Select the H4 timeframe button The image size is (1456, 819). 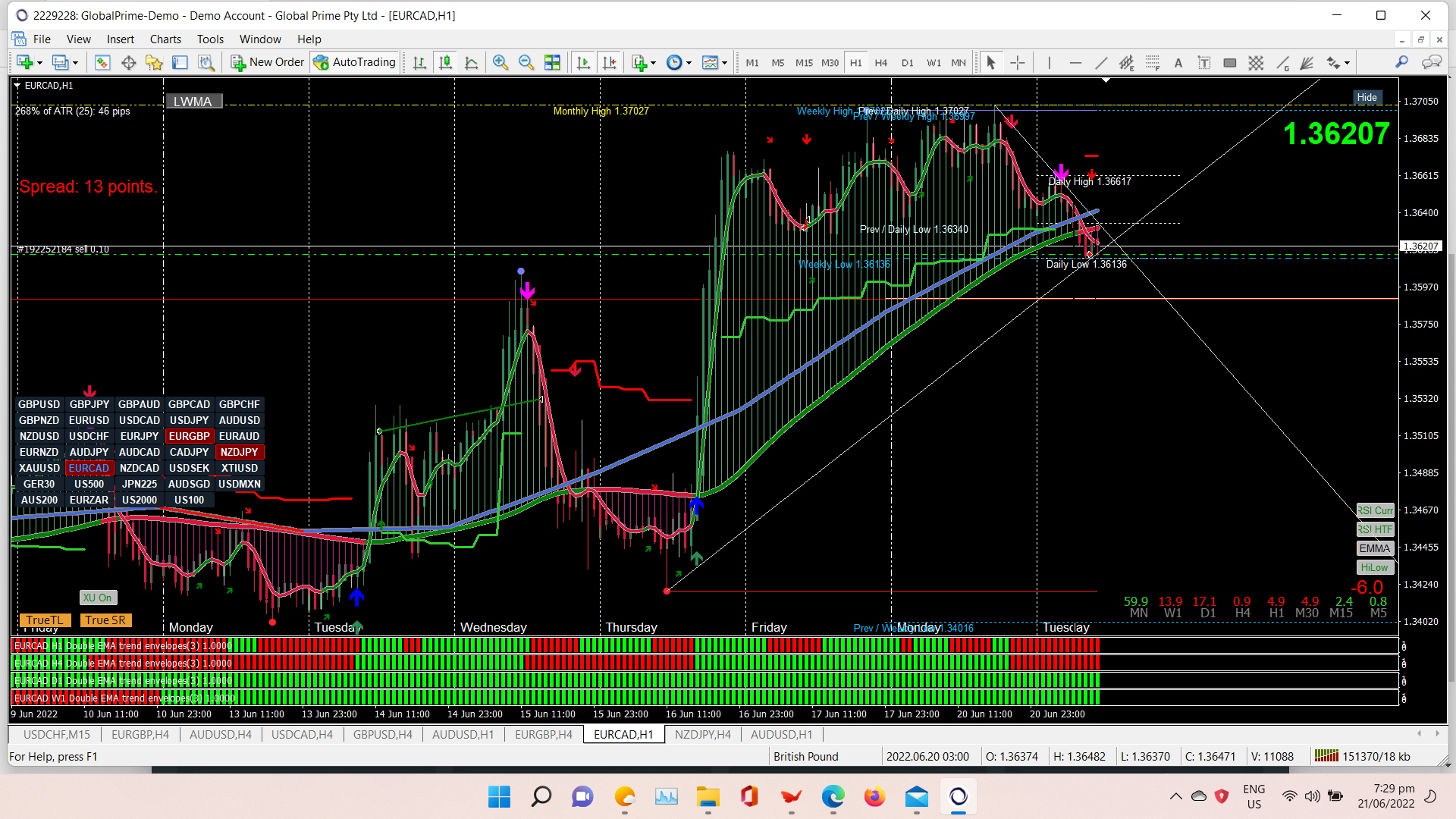click(880, 63)
